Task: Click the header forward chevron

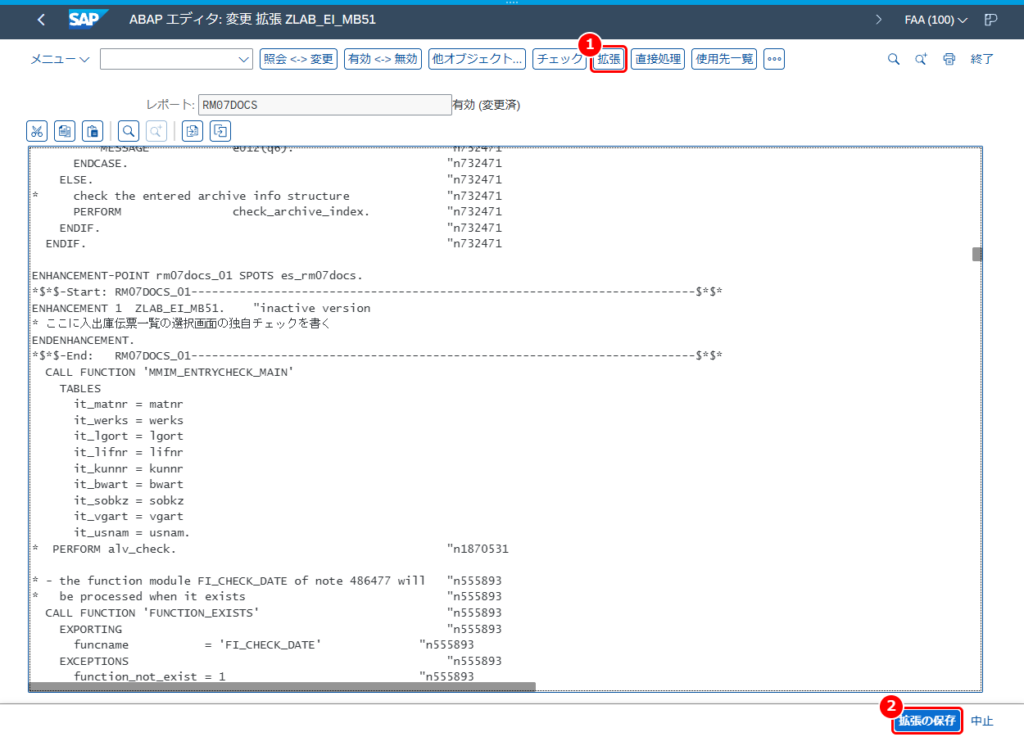Action: coord(878,20)
